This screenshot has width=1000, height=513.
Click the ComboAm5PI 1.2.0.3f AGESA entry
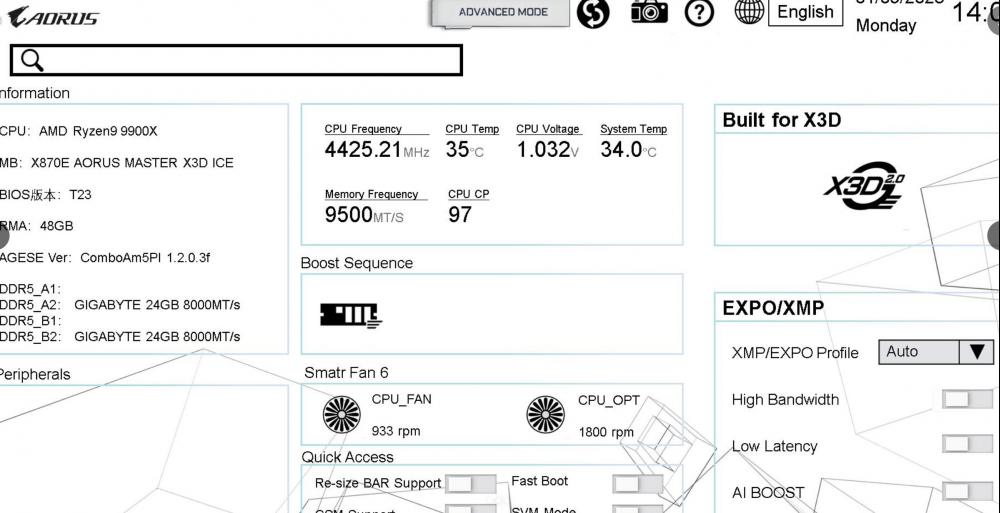[105, 258]
